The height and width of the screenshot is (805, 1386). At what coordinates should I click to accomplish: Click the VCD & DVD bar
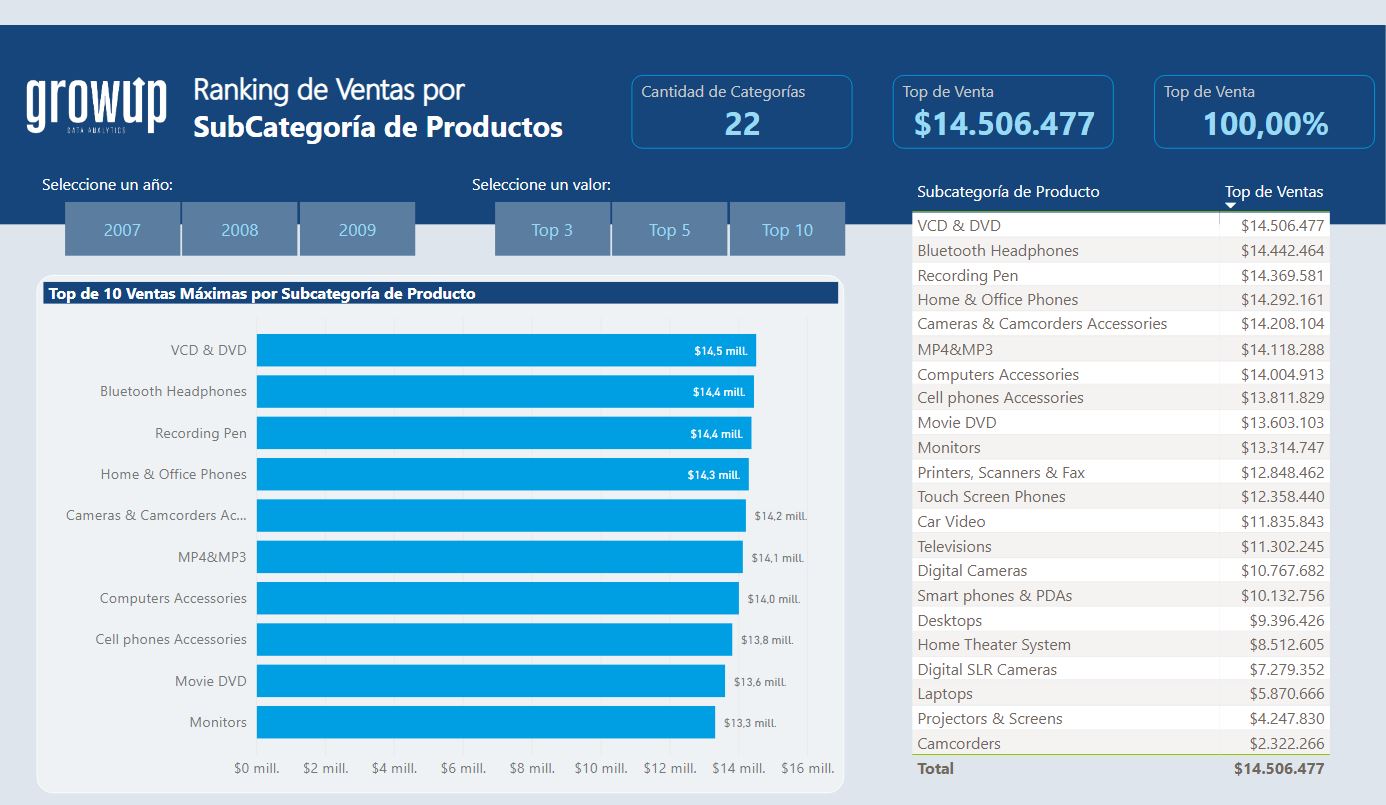506,350
